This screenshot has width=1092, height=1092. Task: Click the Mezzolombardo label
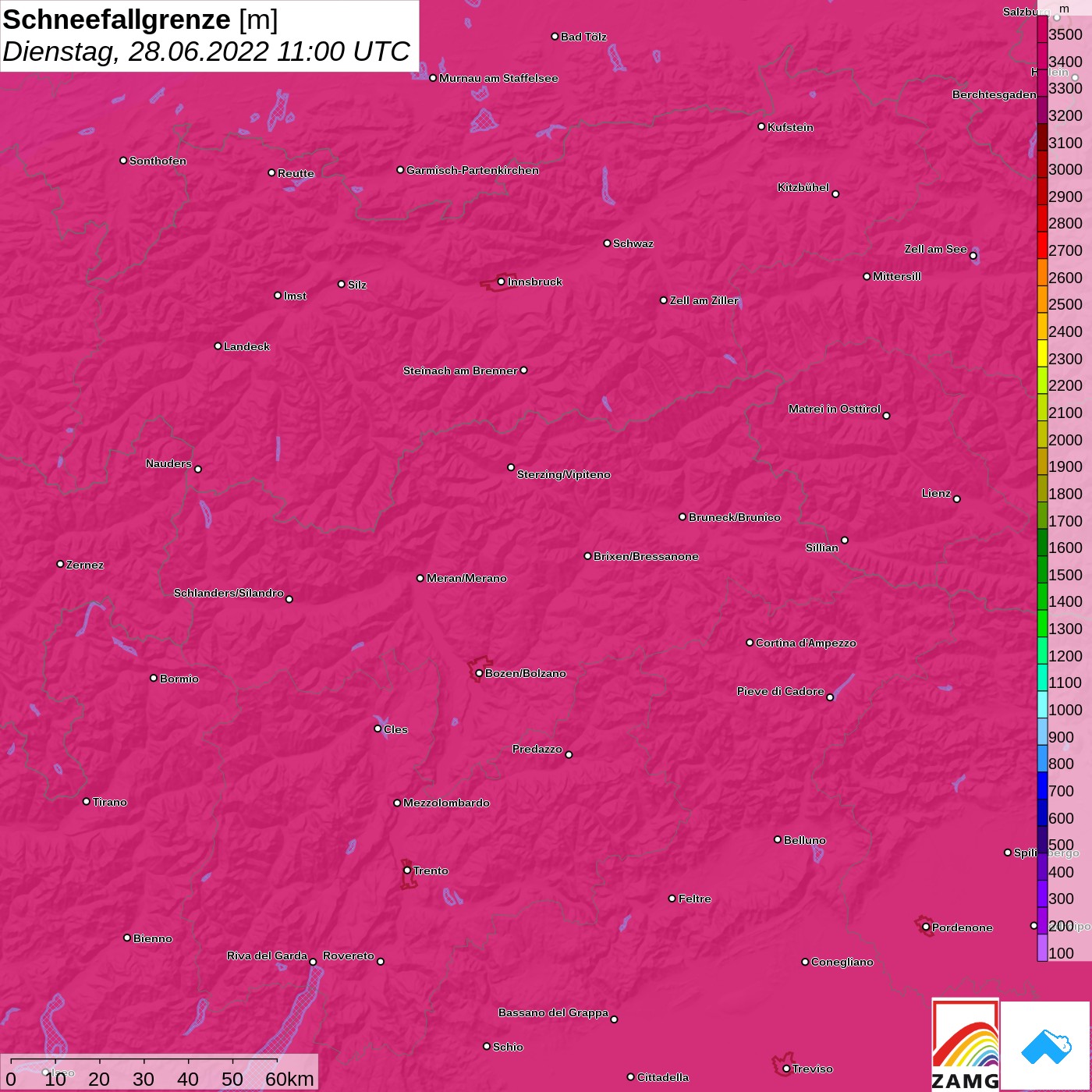tap(446, 803)
